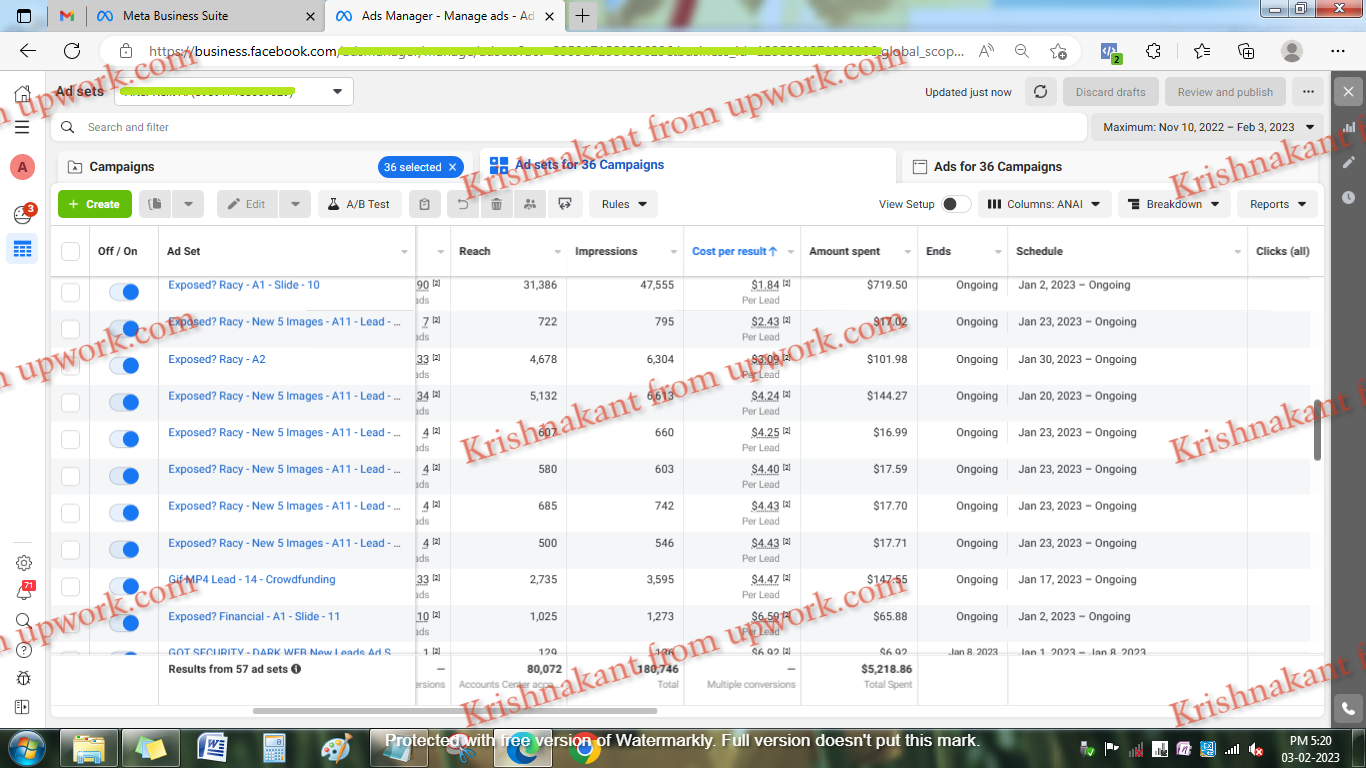Undo recent changes with the revert arrow

(460, 203)
